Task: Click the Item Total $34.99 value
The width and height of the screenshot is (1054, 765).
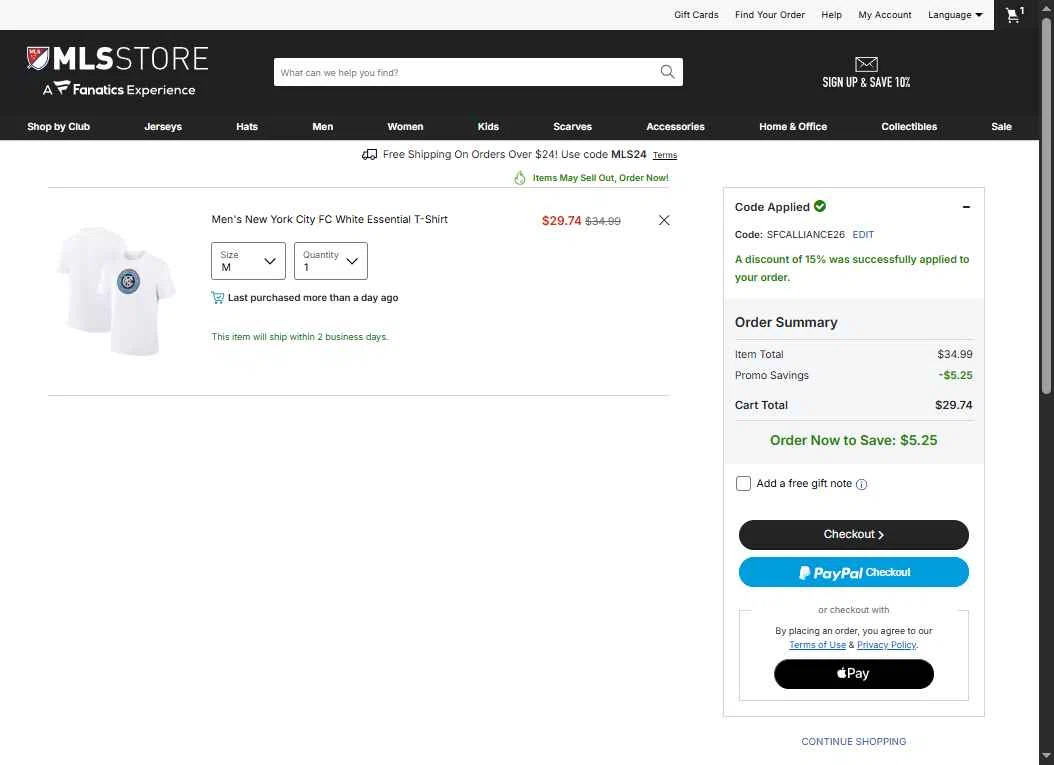Action: (x=955, y=354)
